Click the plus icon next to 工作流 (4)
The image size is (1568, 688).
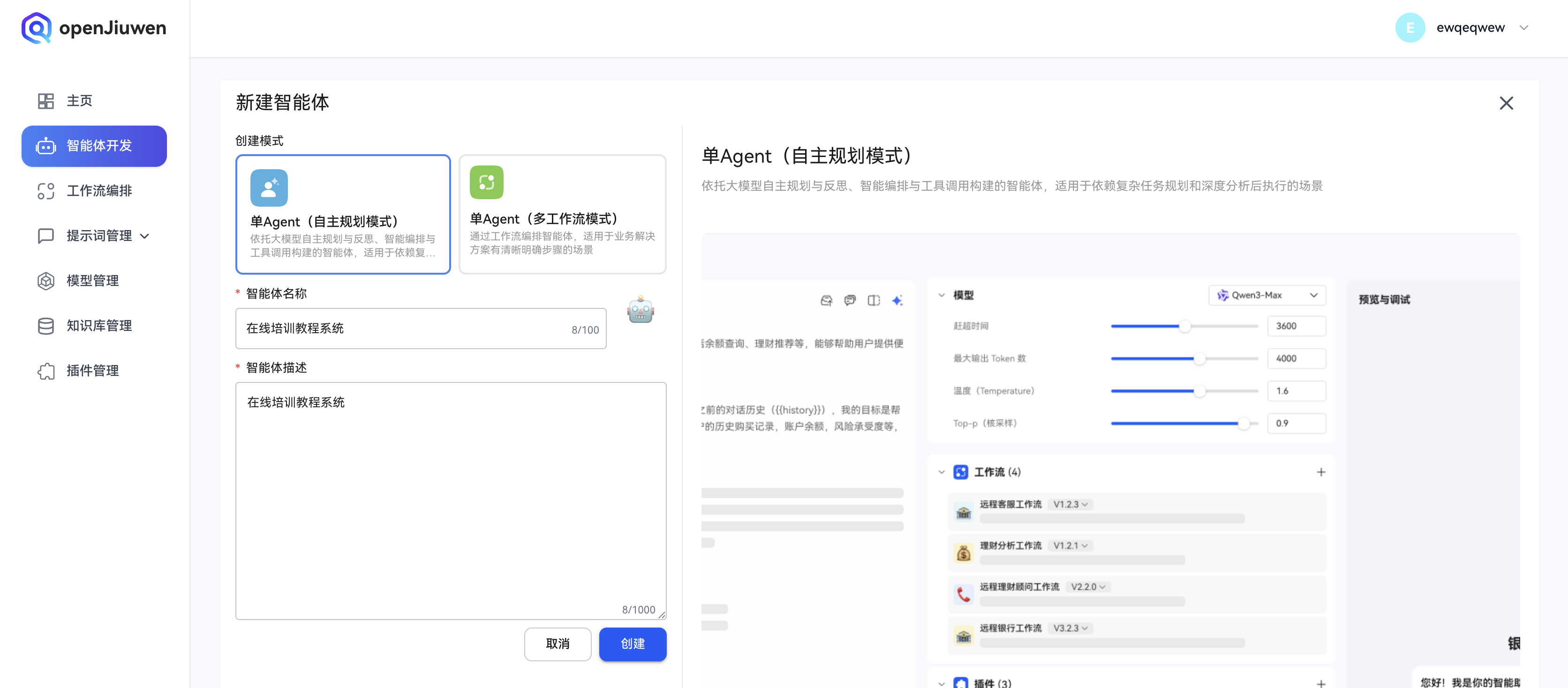[1321, 471]
